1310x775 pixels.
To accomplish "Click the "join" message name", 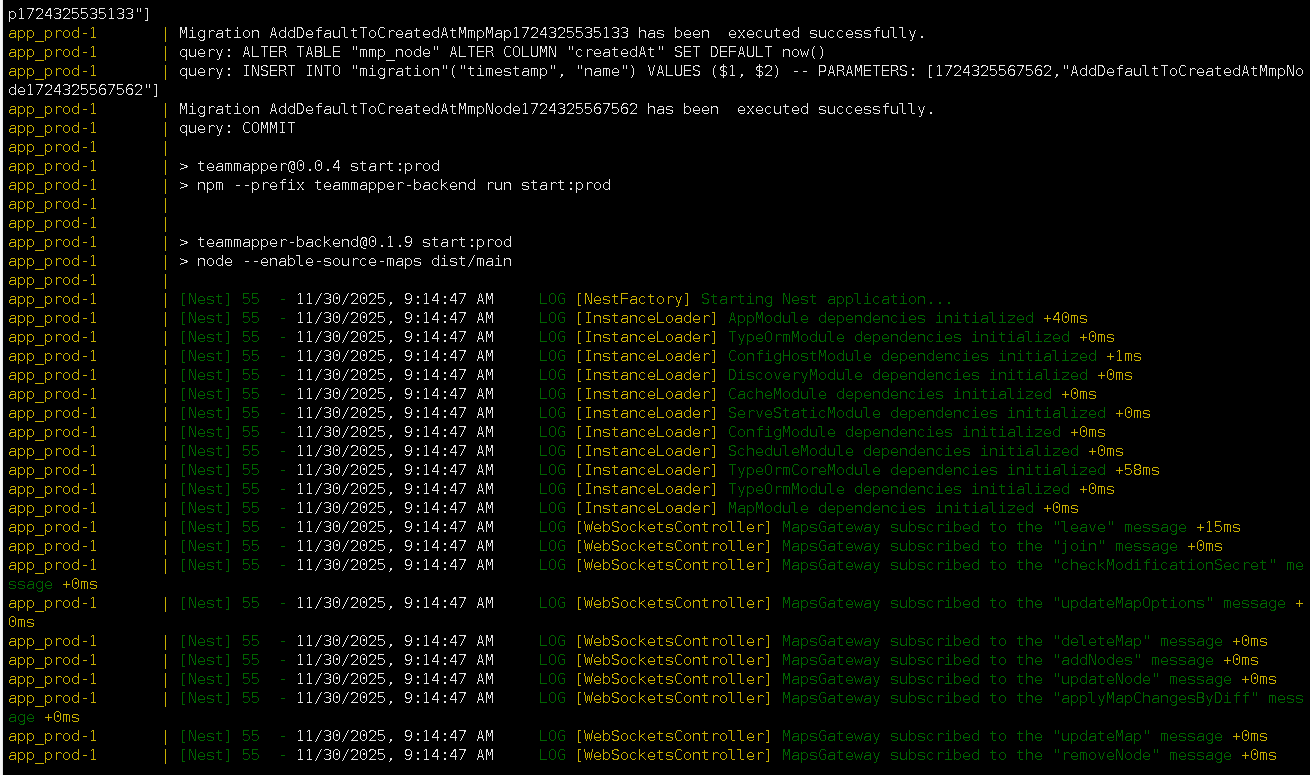I will [x=1079, y=546].
